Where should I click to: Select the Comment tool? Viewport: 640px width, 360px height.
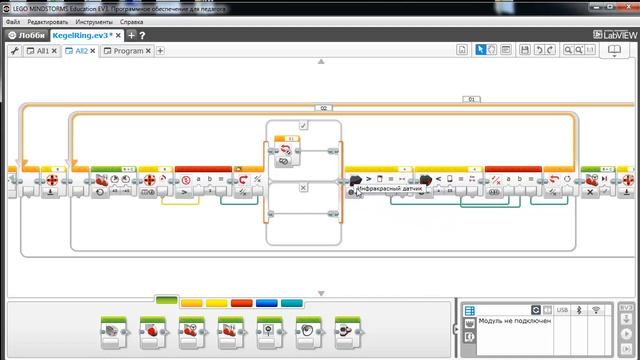[506, 50]
